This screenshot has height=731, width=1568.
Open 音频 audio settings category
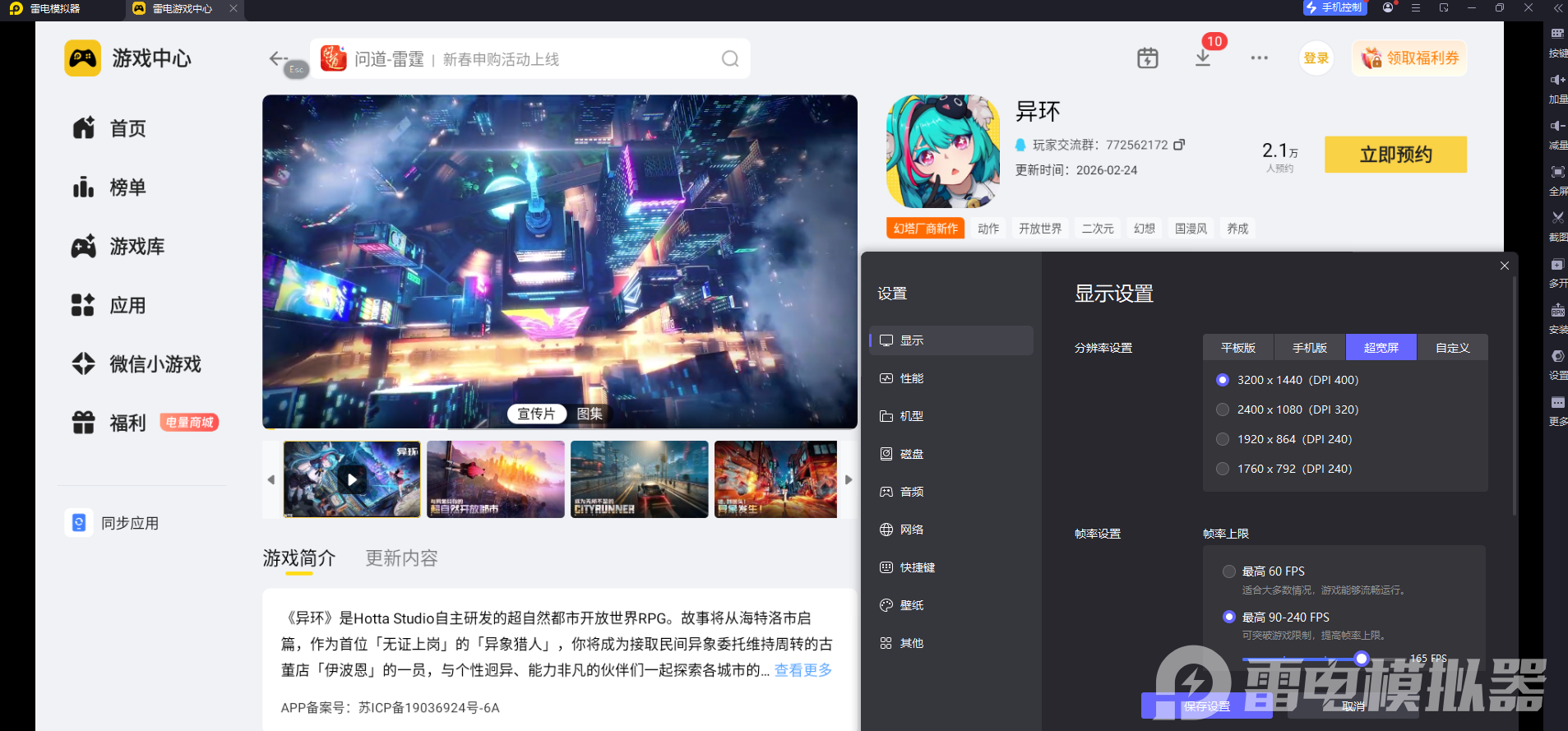tap(951, 492)
